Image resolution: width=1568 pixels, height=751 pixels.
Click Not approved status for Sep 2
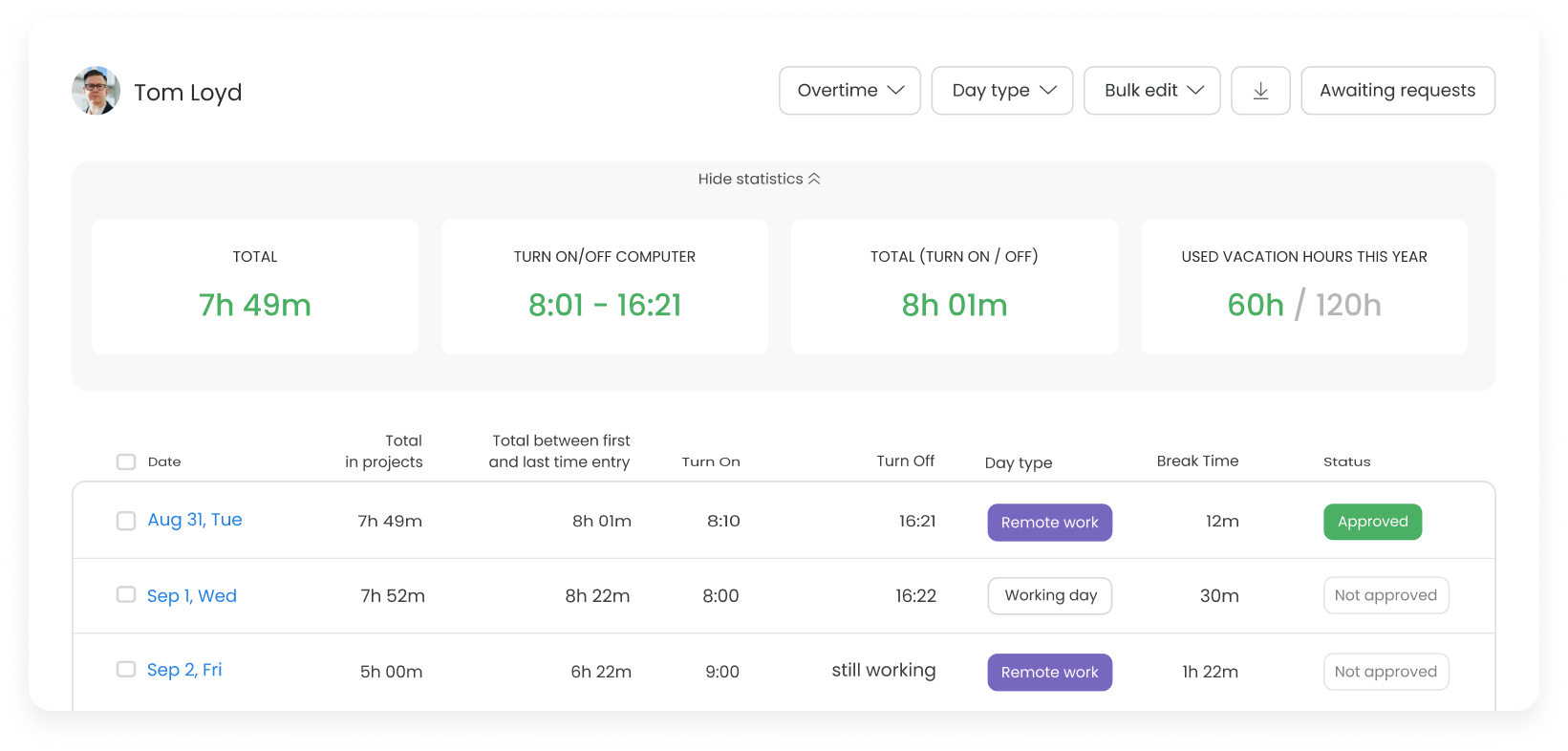click(1386, 672)
